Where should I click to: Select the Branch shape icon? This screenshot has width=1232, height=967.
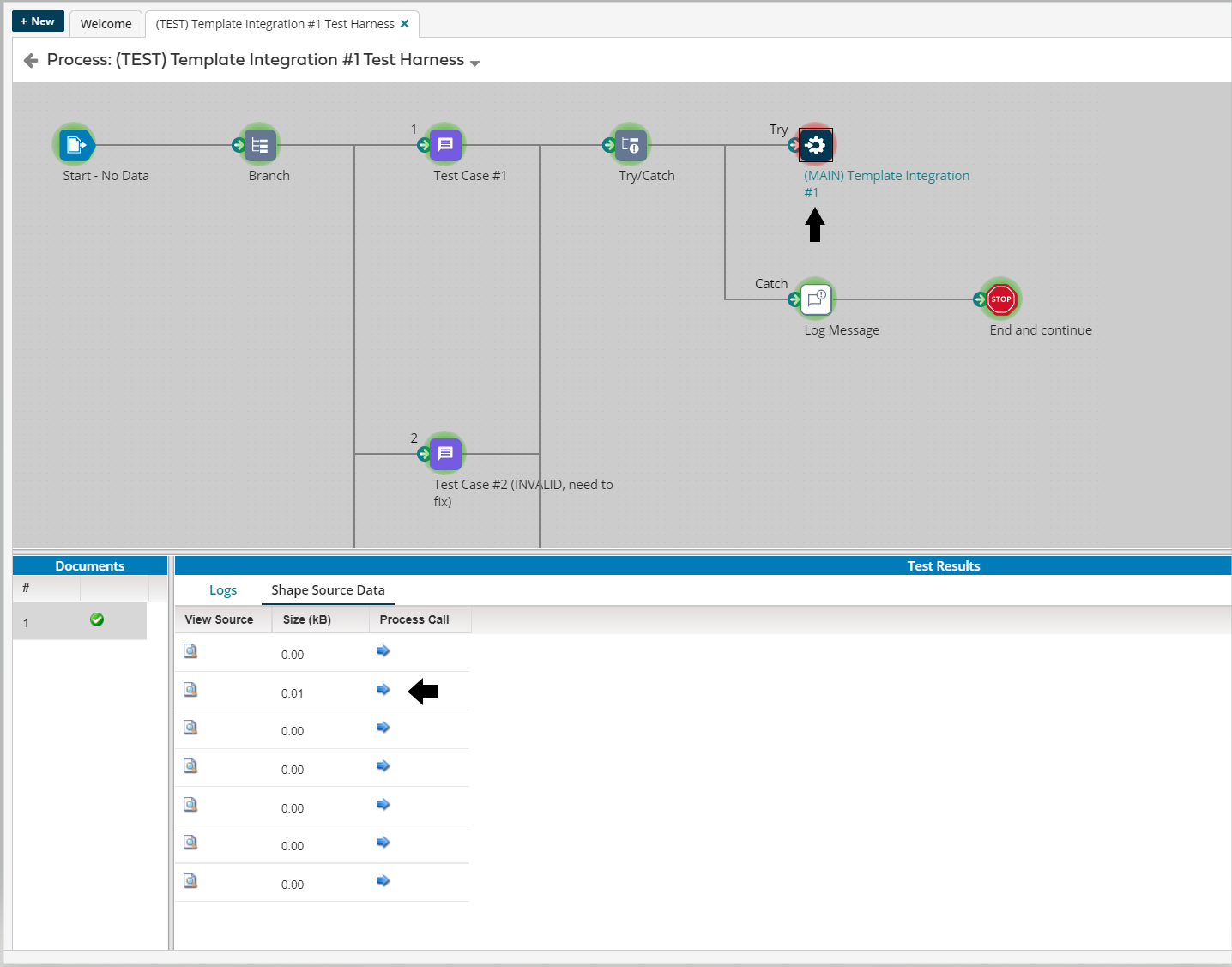click(260, 145)
